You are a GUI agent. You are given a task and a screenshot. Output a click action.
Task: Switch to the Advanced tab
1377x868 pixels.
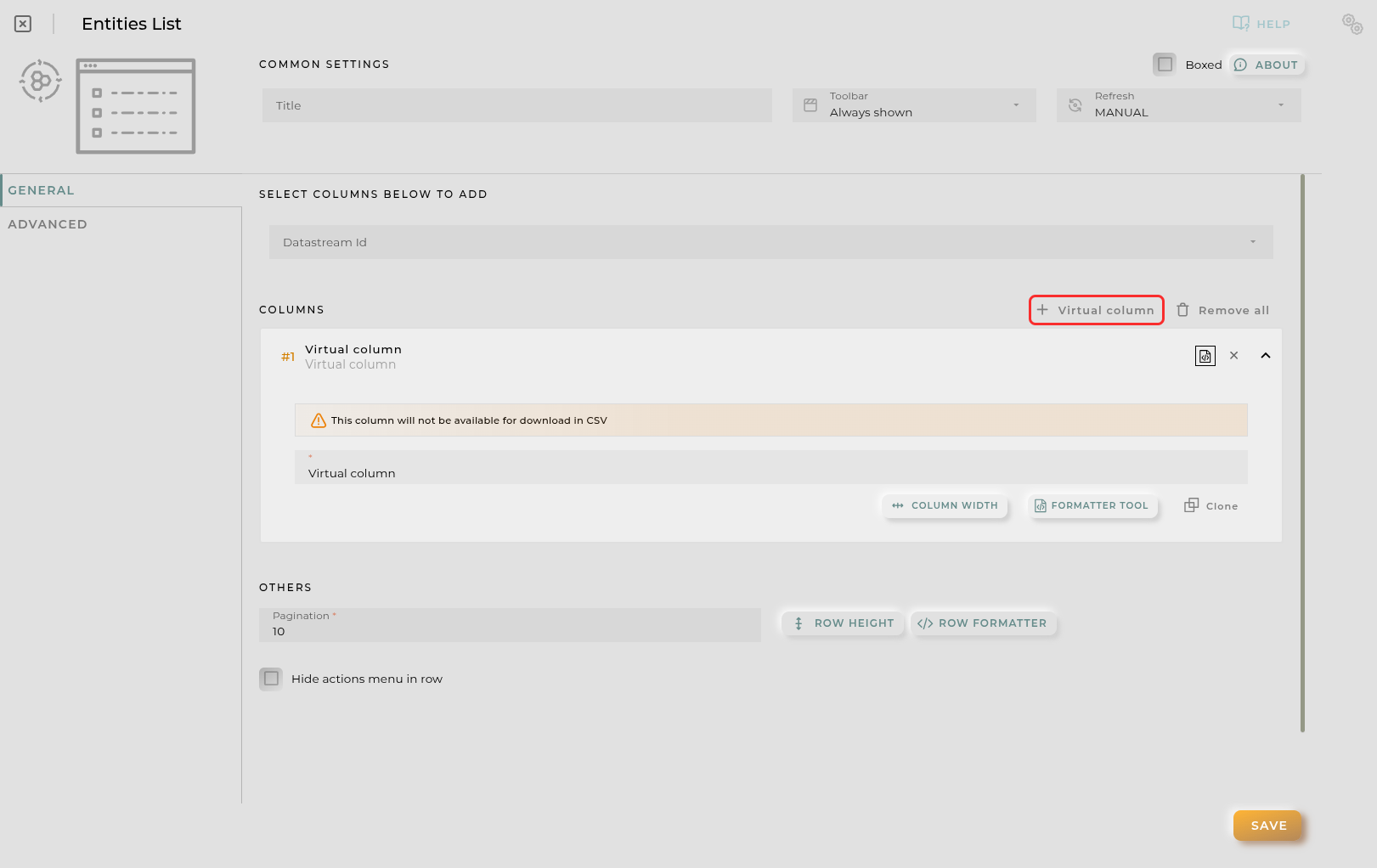[48, 224]
